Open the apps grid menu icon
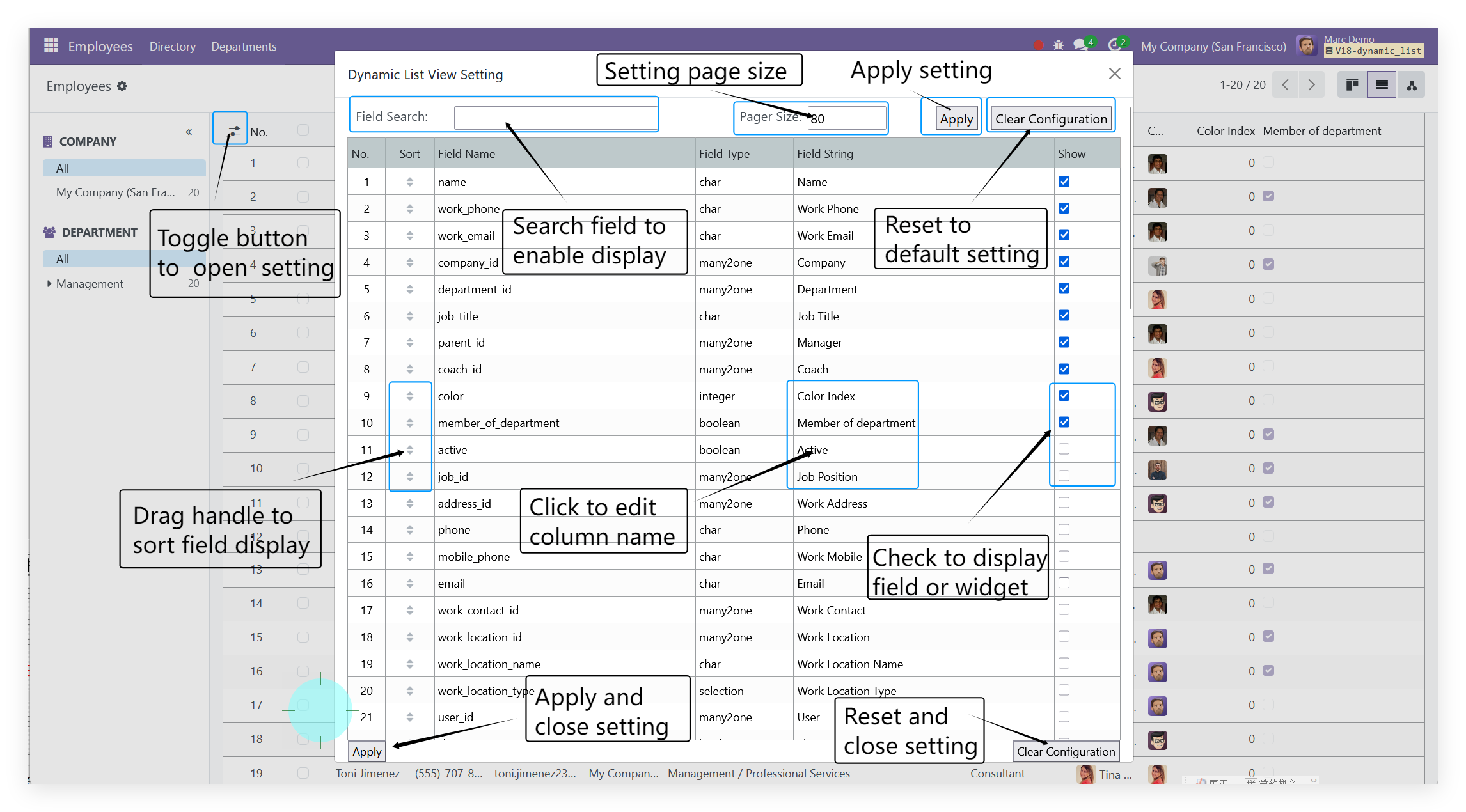This screenshot has height=812, width=1466. (51, 45)
